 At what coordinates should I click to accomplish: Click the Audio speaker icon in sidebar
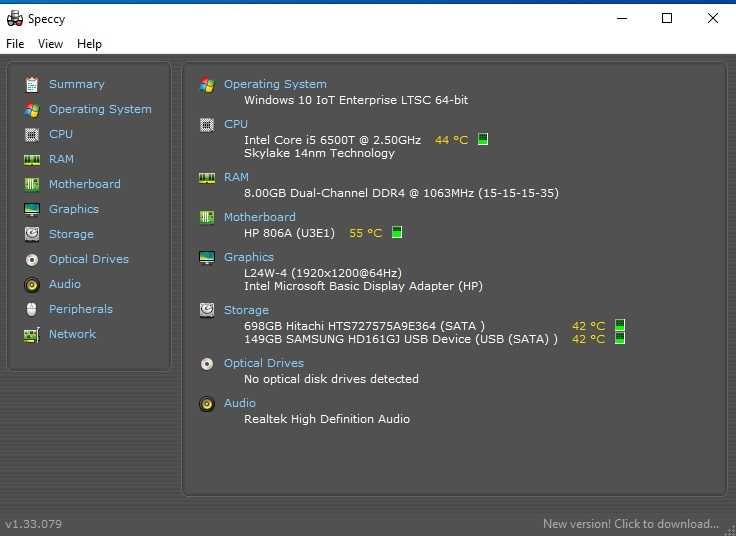pyautogui.click(x=32, y=284)
